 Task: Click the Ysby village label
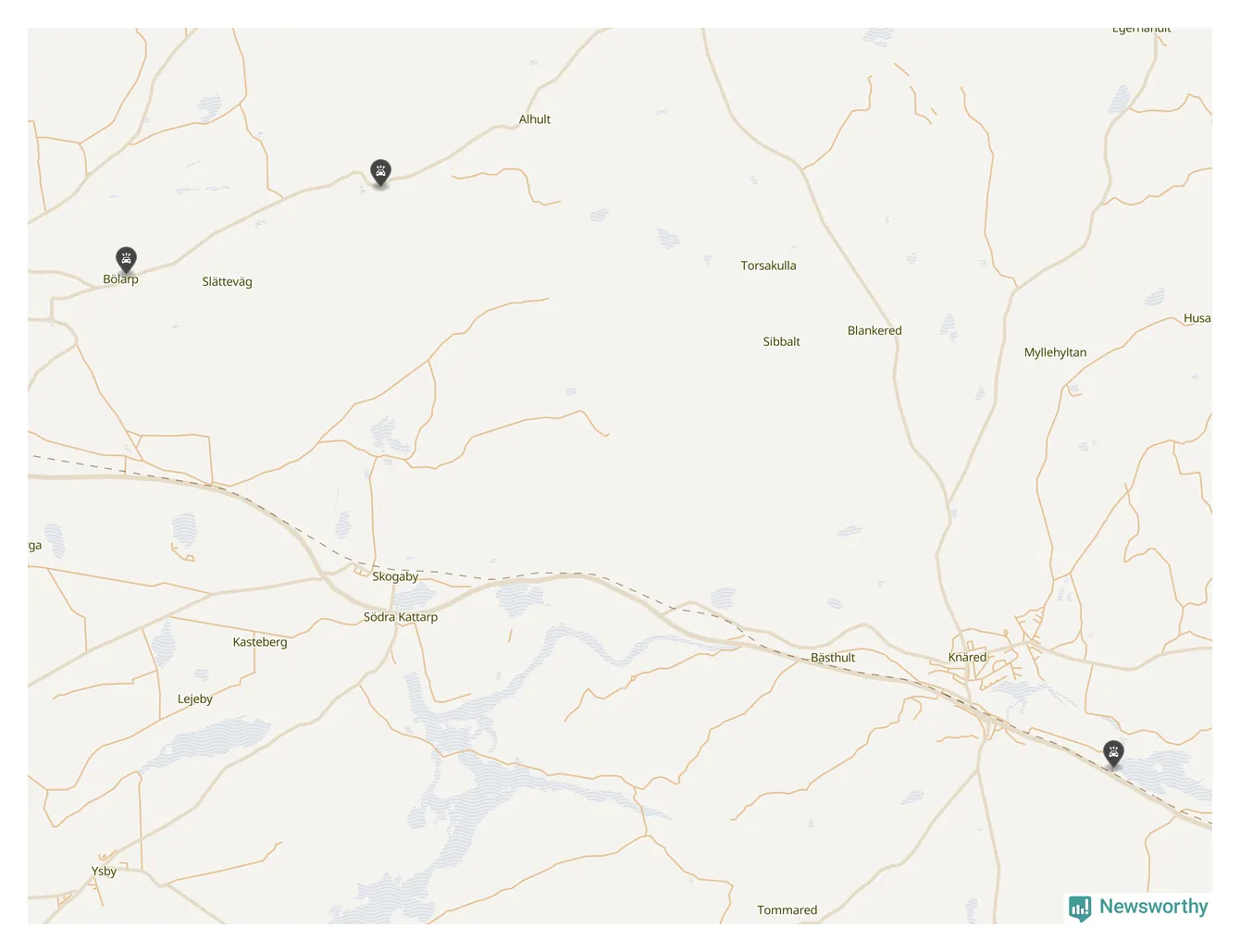(x=104, y=872)
